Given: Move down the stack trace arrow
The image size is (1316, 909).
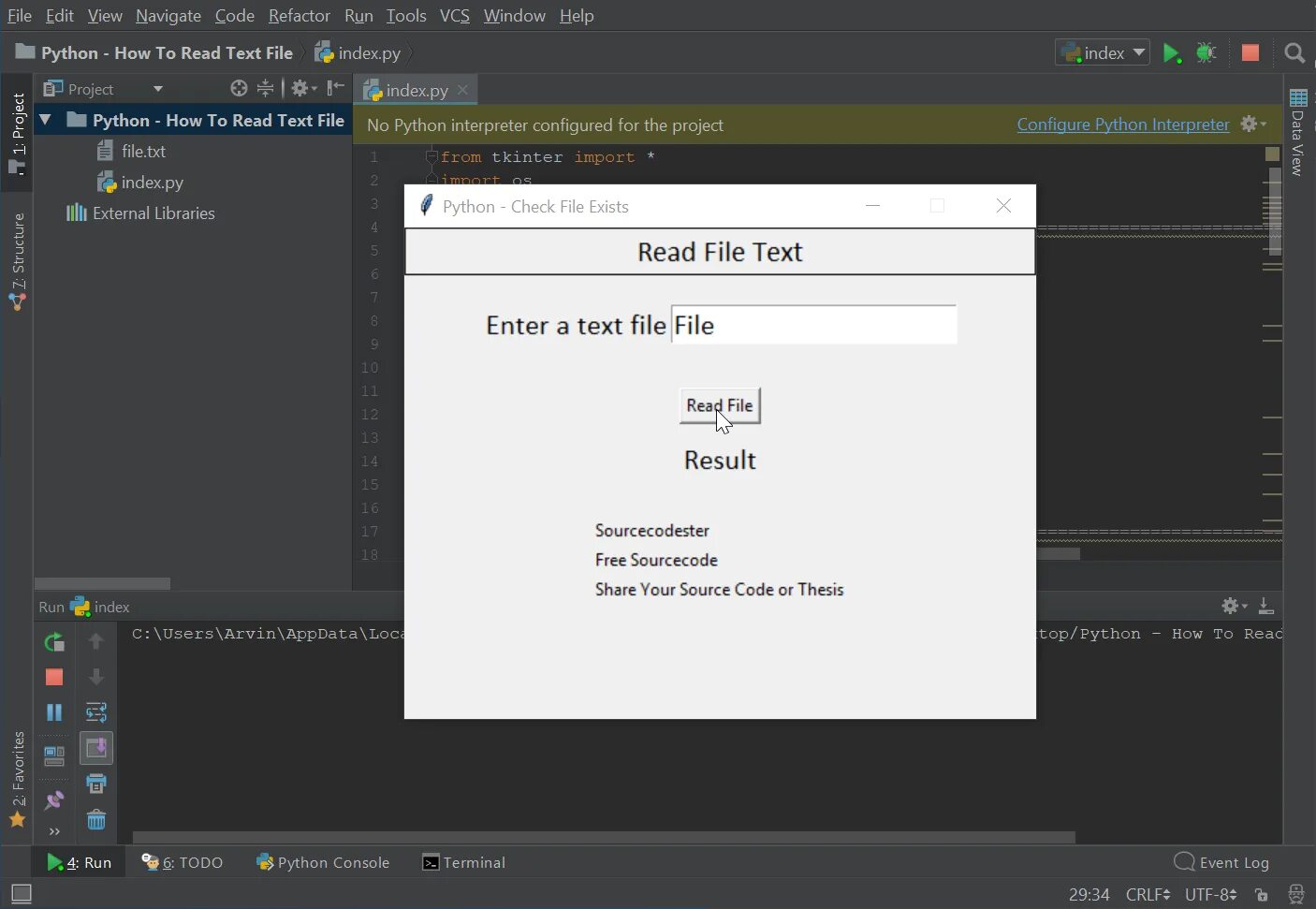Looking at the screenshot, I should [95, 677].
